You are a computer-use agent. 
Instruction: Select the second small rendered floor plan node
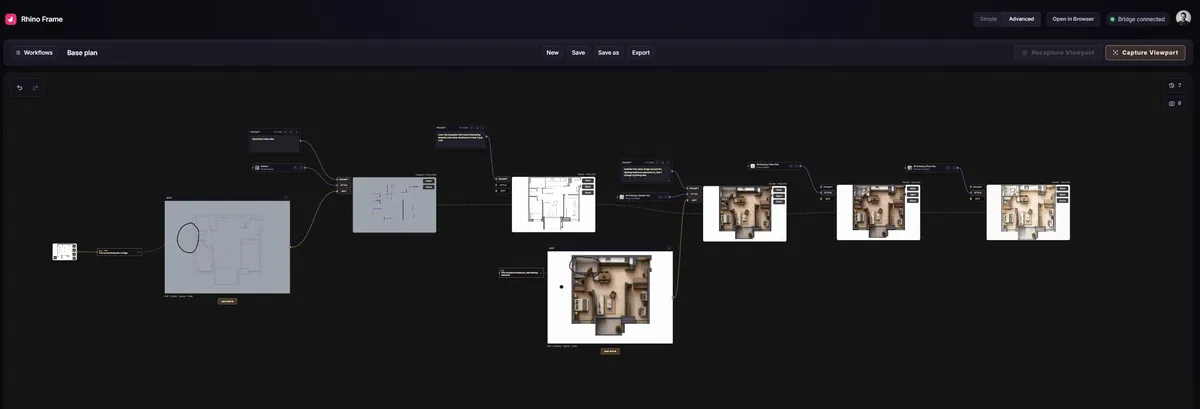point(878,212)
